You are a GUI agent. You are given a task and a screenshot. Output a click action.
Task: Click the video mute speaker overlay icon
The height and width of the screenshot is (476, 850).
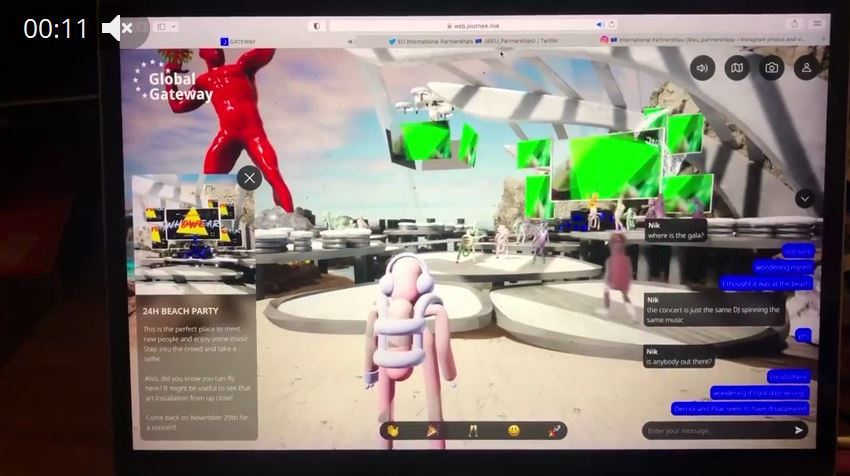pyautogui.click(x=117, y=28)
